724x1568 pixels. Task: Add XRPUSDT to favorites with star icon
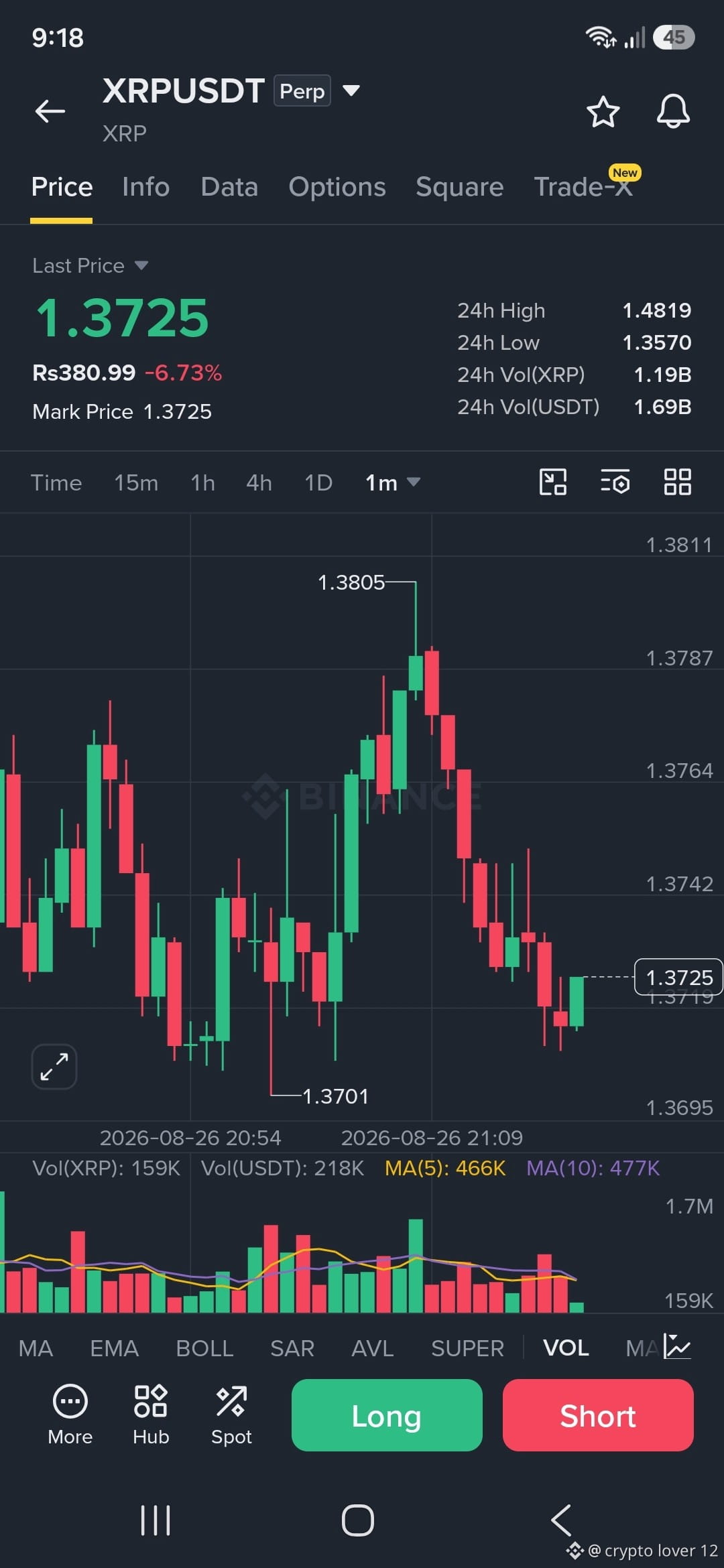[603, 111]
